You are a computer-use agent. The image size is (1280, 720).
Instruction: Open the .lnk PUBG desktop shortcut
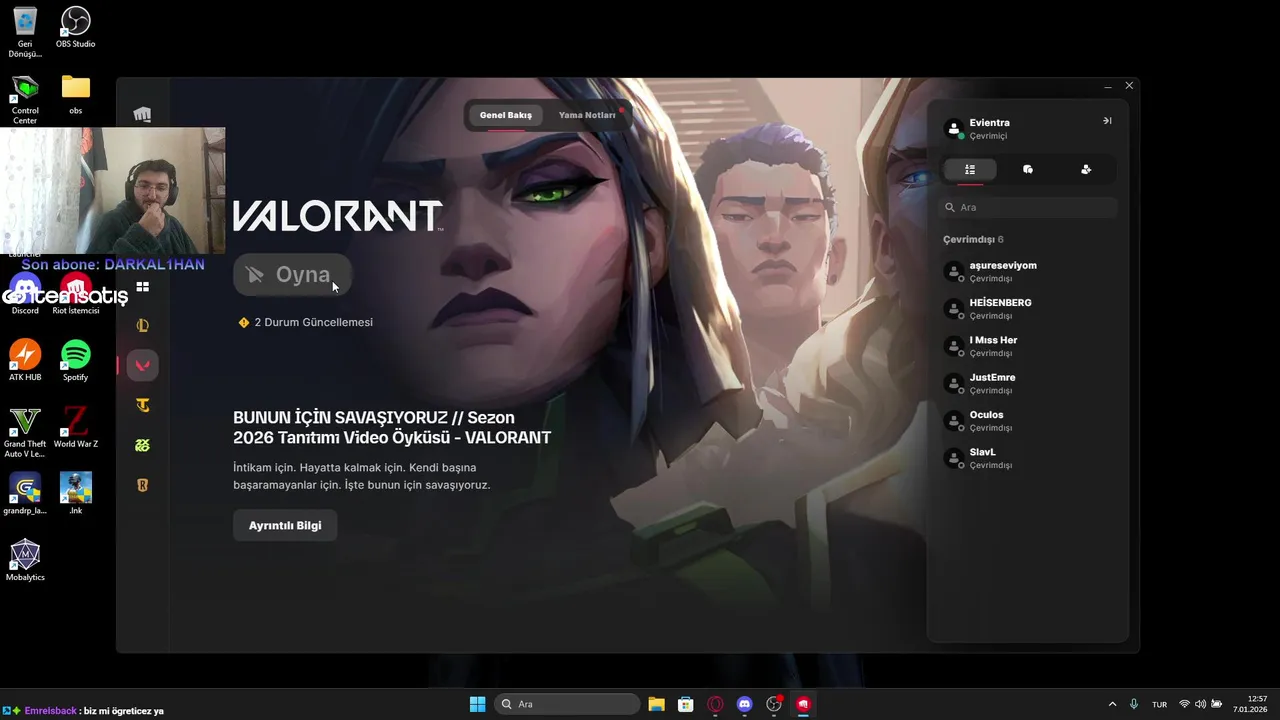[76, 494]
